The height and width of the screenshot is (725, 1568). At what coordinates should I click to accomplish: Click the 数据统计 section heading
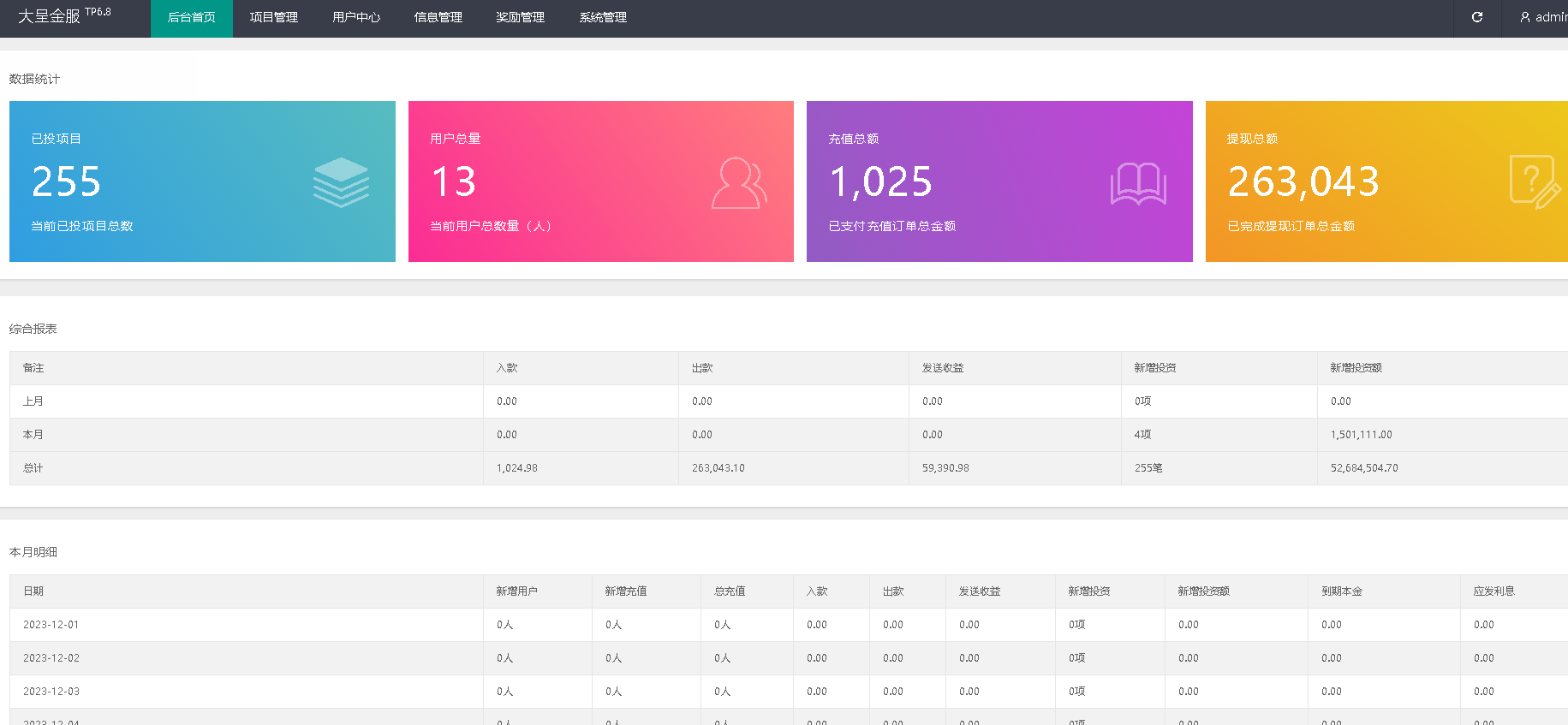(x=34, y=79)
